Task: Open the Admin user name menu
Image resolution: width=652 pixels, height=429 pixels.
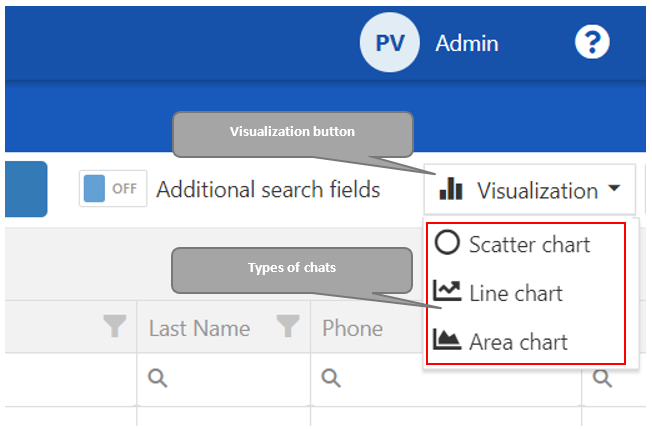Action: pyautogui.click(x=466, y=43)
